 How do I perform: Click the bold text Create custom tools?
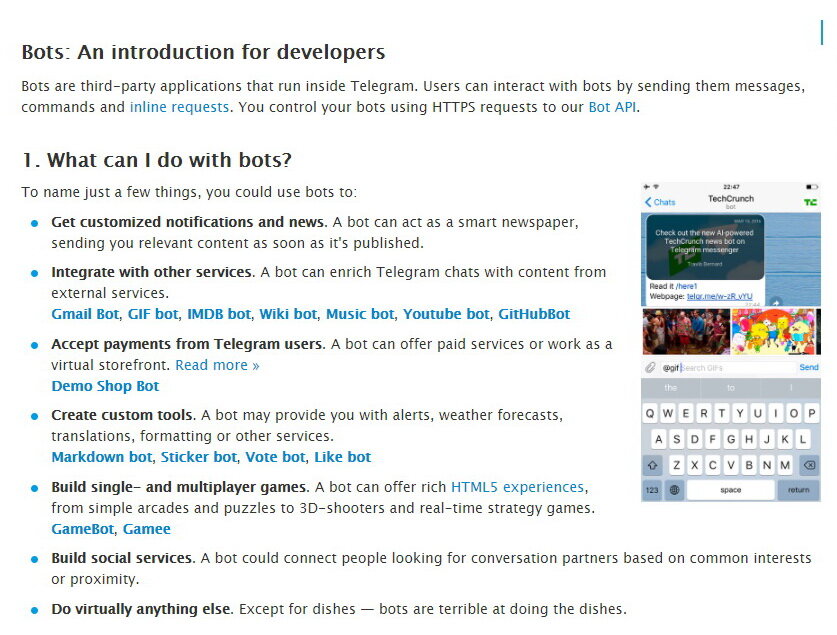pos(124,415)
